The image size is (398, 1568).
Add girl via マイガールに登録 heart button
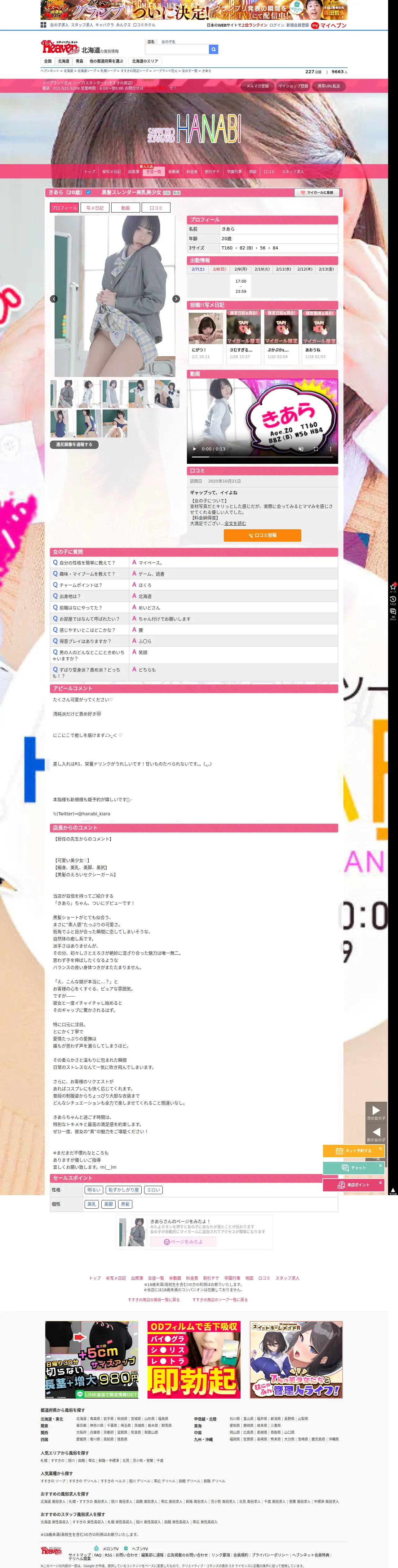[316, 192]
